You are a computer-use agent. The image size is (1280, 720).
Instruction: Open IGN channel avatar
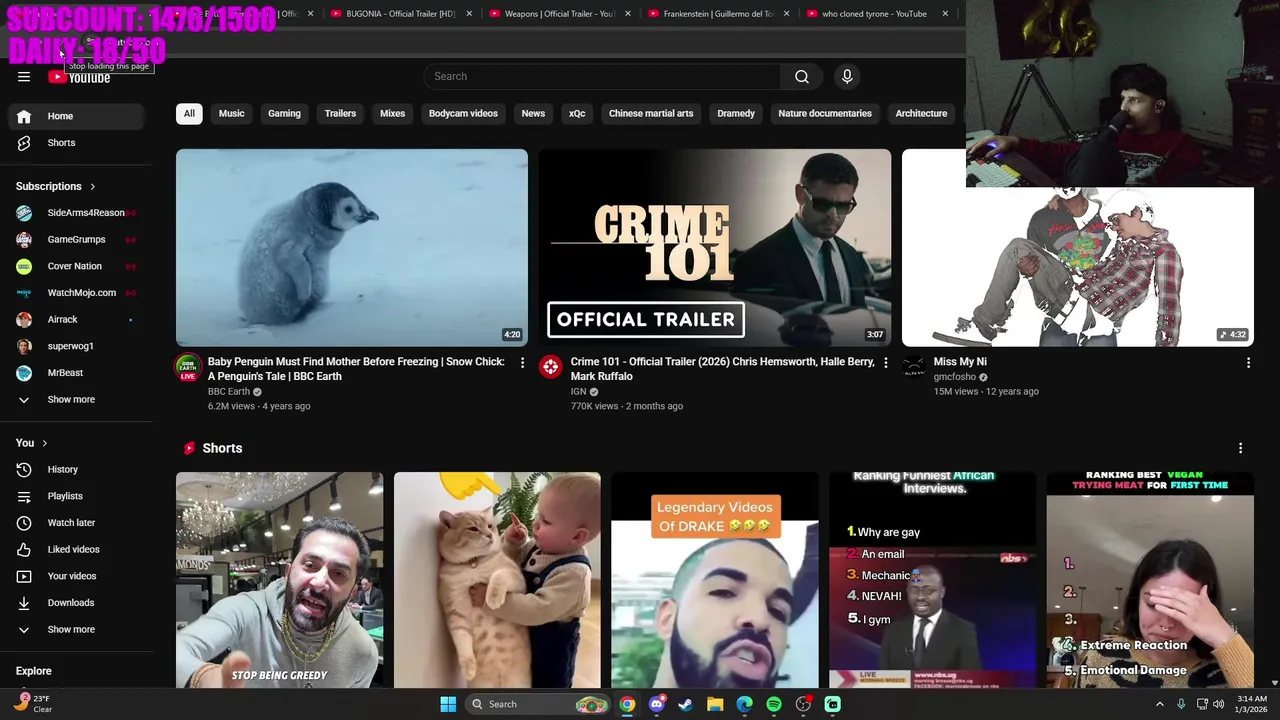pyautogui.click(x=551, y=367)
